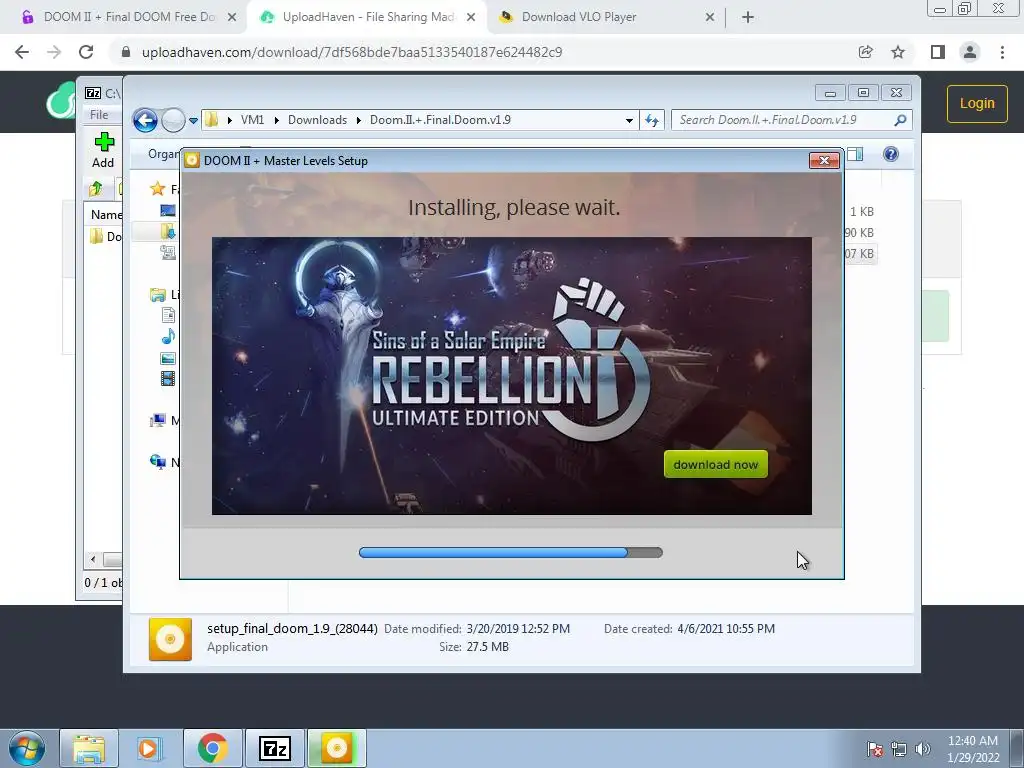Refresh the Explorer folder view
The height and width of the screenshot is (768, 1024).
pyautogui.click(x=652, y=120)
